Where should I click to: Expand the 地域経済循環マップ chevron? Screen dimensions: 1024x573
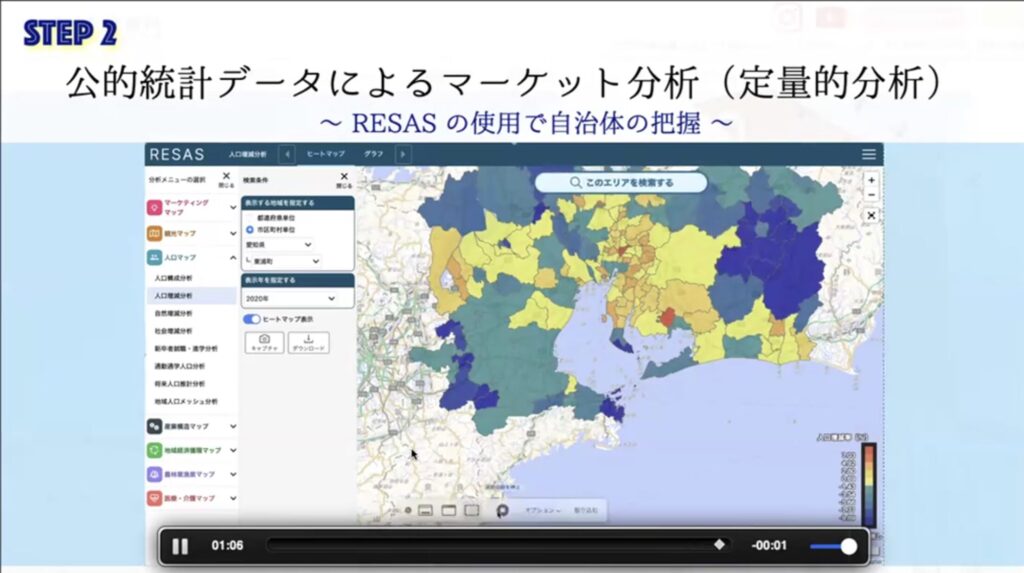click(233, 450)
